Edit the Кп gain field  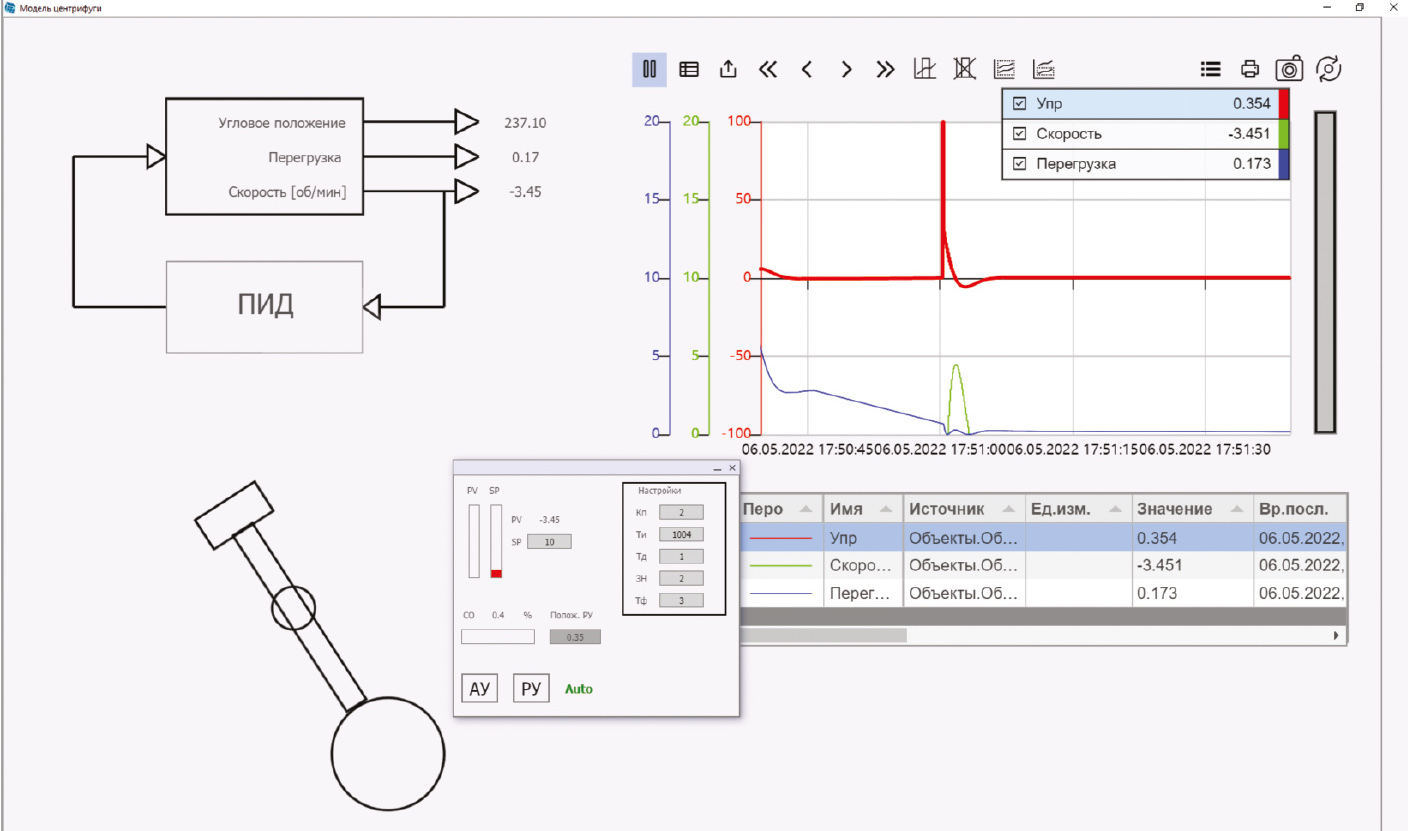[681, 512]
